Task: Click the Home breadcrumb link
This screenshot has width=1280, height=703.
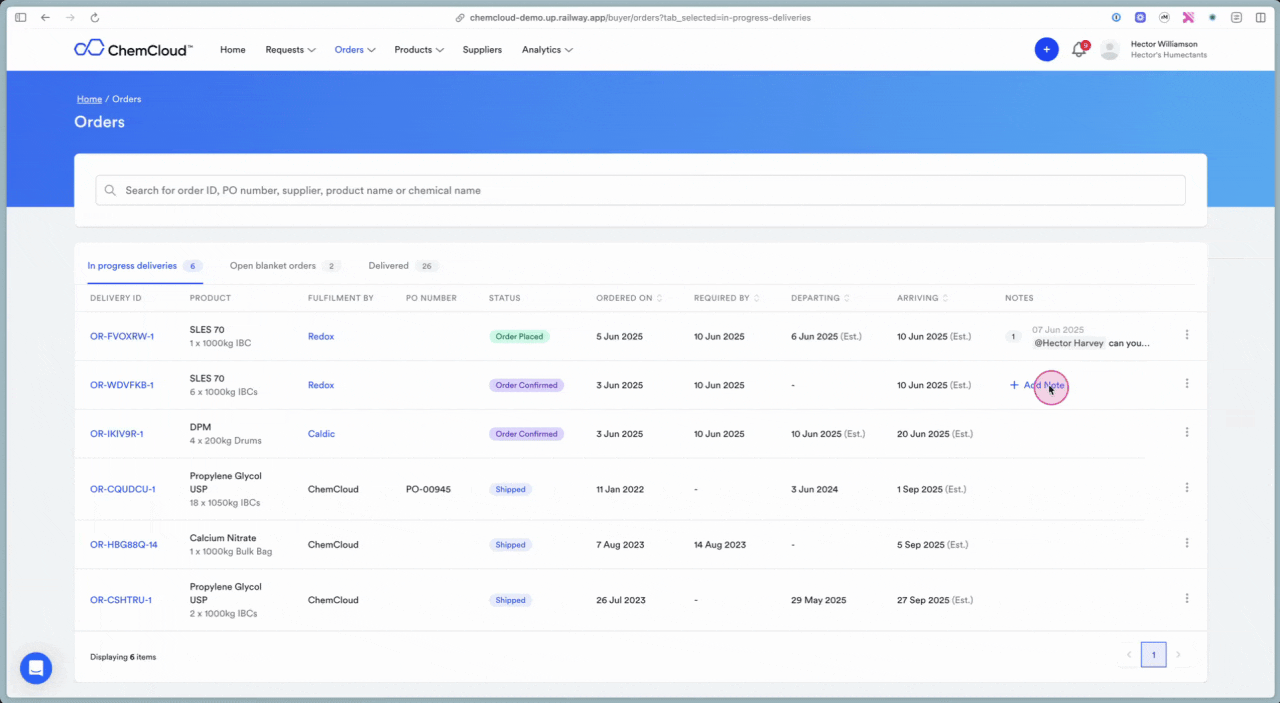Action: (x=89, y=99)
